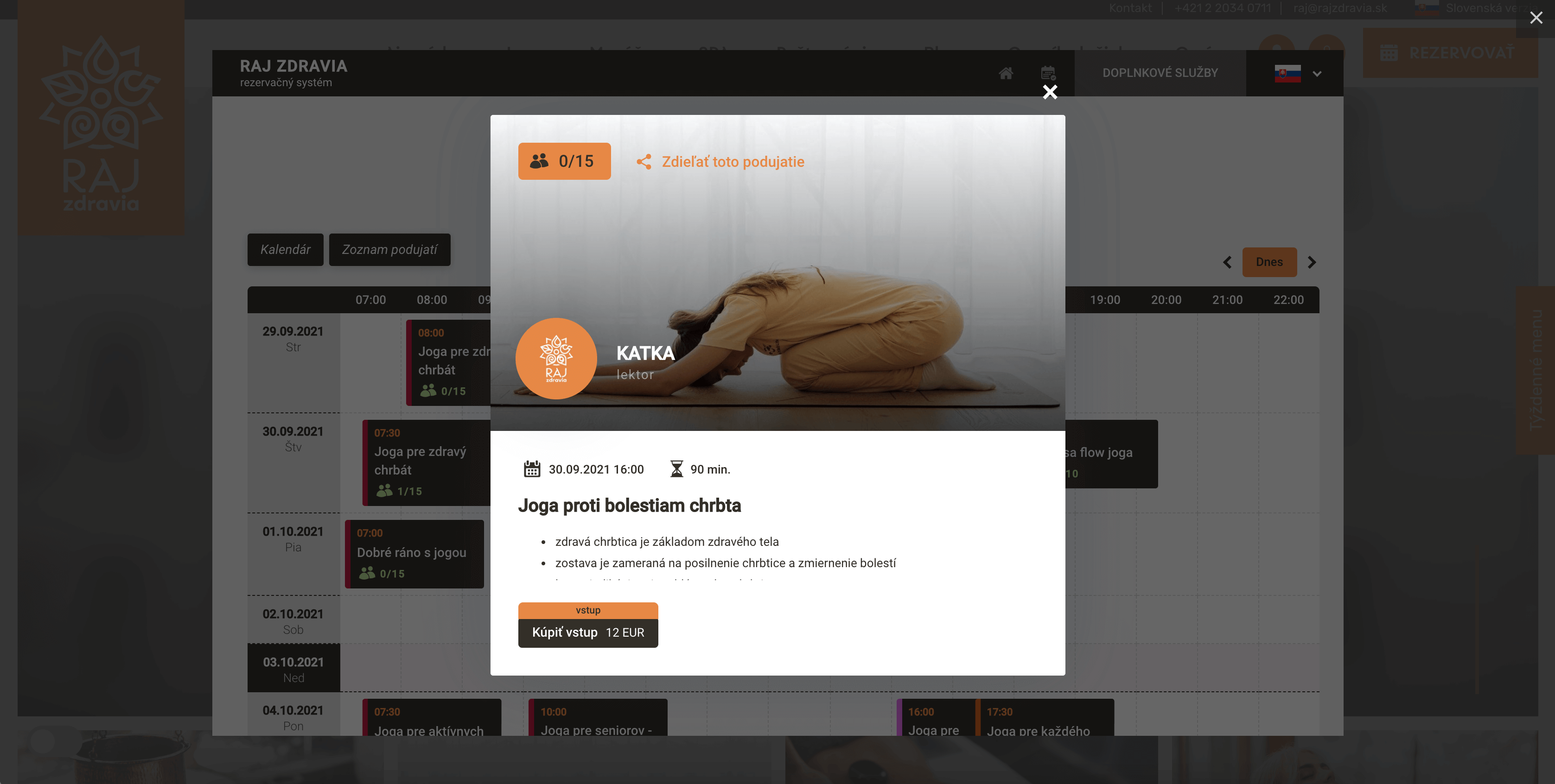Viewport: 1555px width, 784px height.
Task: Click the 08:00 time column header
Action: [x=432, y=300]
